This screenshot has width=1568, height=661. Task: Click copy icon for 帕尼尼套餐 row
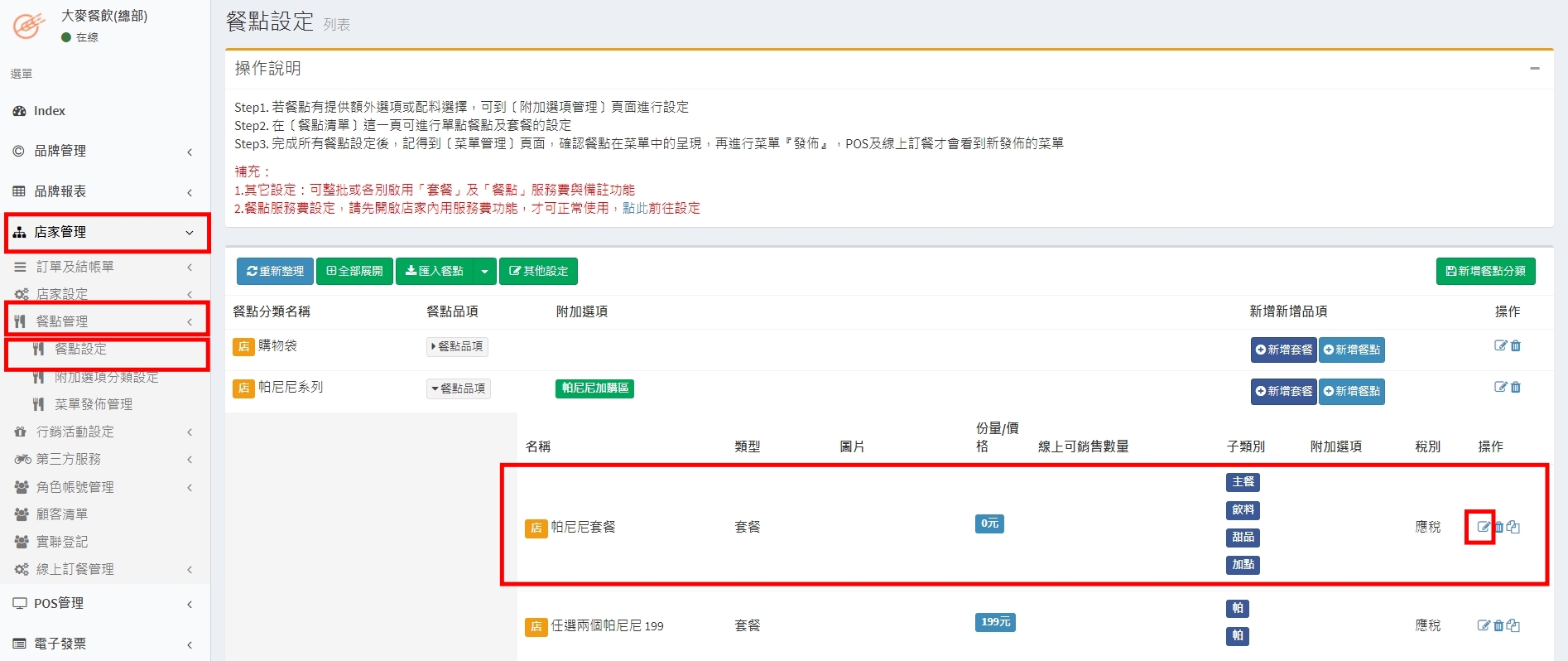pyautogui.click(x=1513, y=527)
